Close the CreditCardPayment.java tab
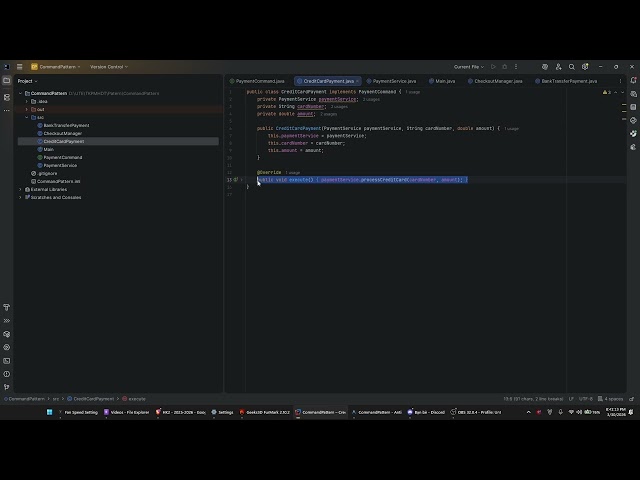 (357, 81)
